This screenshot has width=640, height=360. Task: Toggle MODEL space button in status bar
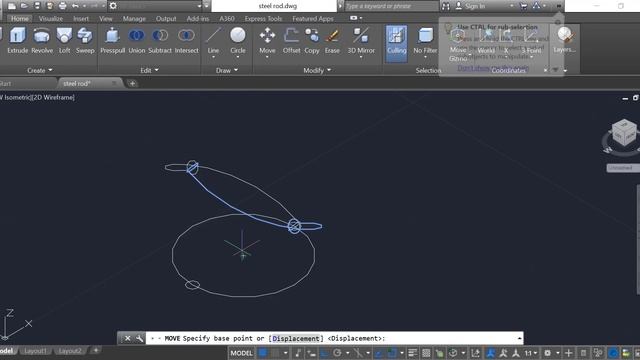[x=242, y=353]
